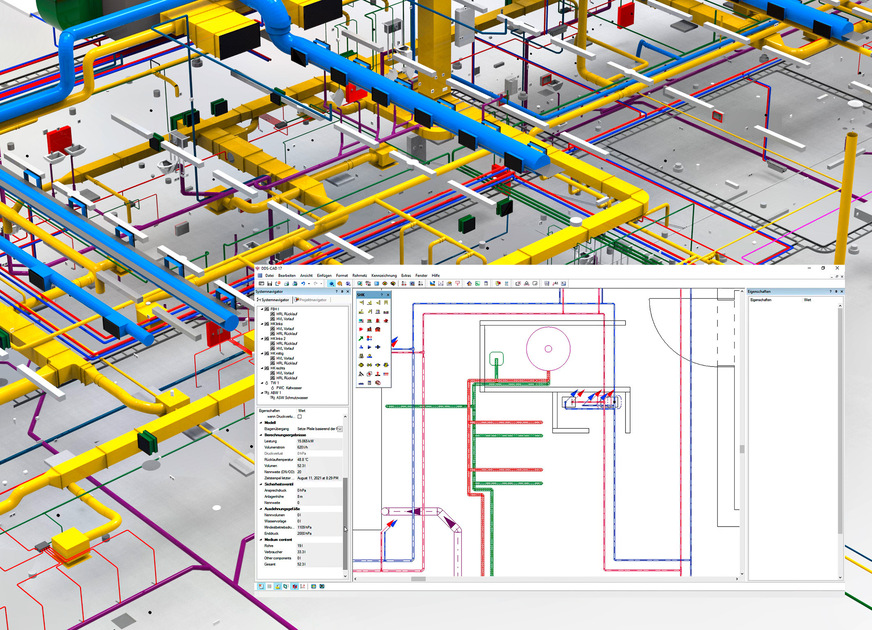Click the first status bar icon bottom left

(261, 586)
